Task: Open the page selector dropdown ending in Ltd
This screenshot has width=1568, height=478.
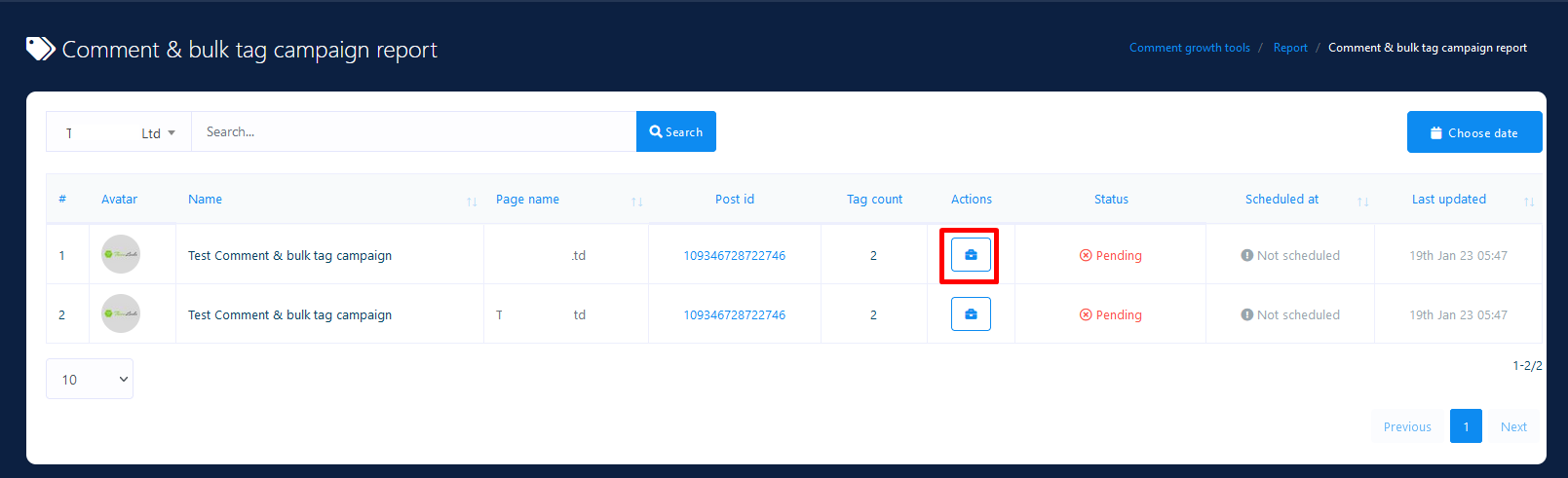Action: (x=119, y=132)
